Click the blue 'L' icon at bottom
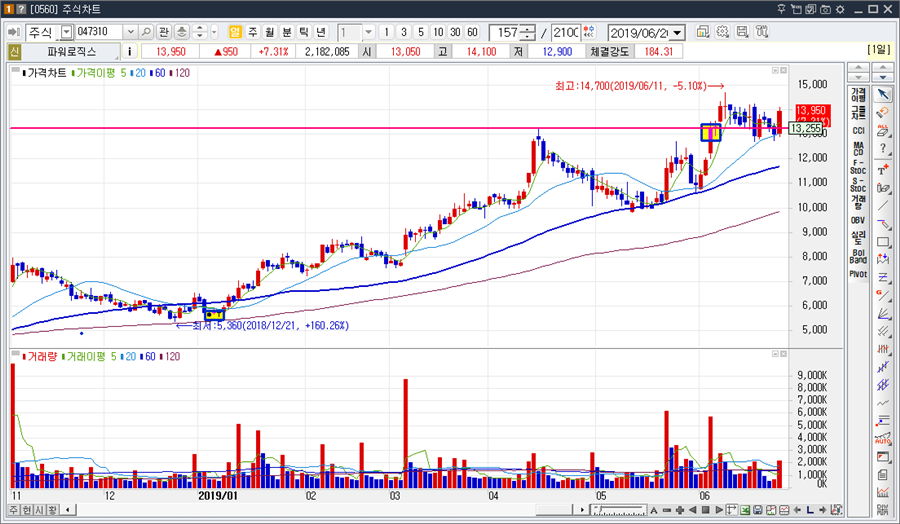900x524 pixels. (810, 510)
